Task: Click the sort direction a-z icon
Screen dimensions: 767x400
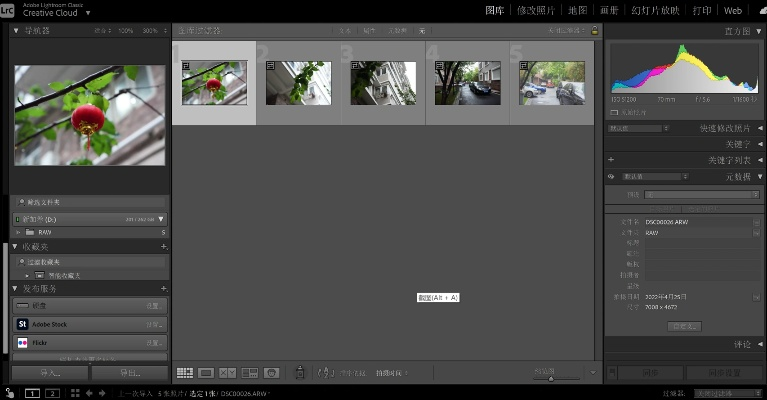Action: pyautogui.click(x=325, y=372)
